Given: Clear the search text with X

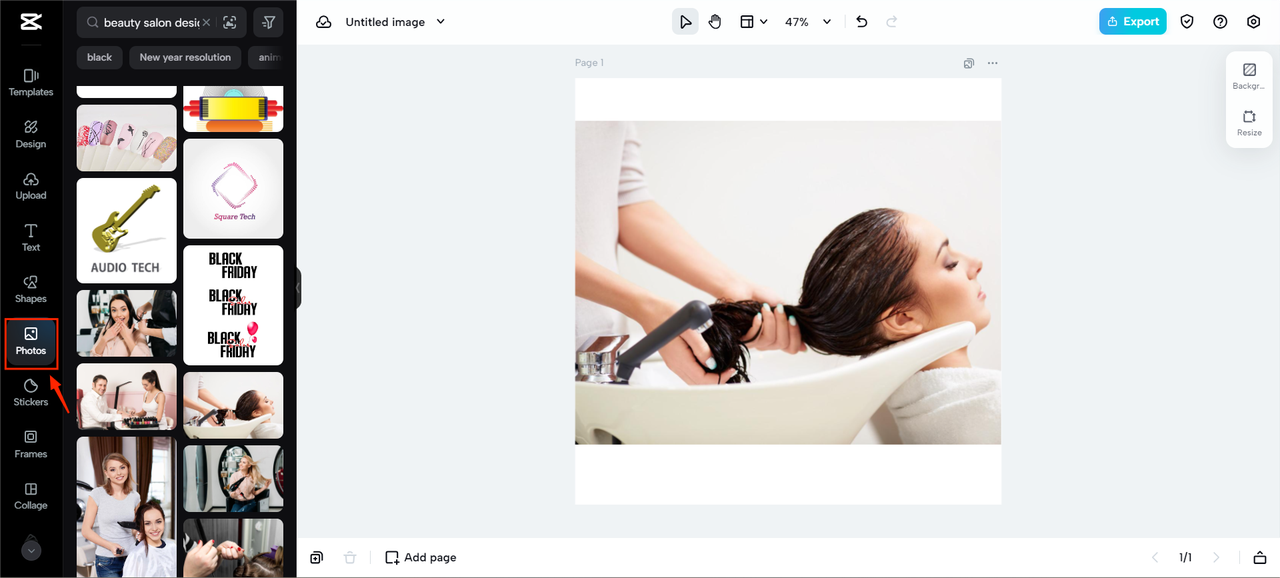Looking at the screenshot, I should (206, 22).
